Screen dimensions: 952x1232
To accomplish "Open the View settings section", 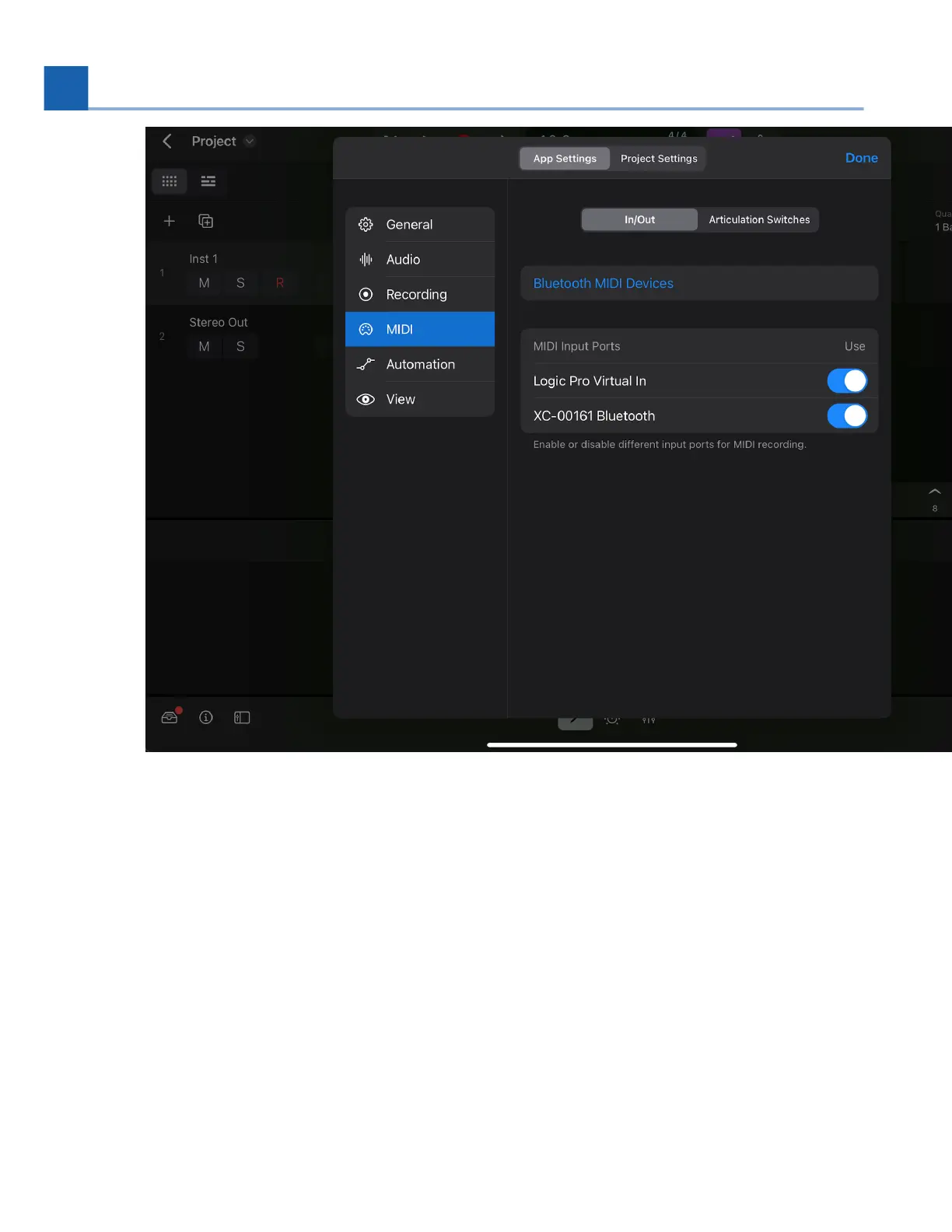I will click(x=420, y=400).
